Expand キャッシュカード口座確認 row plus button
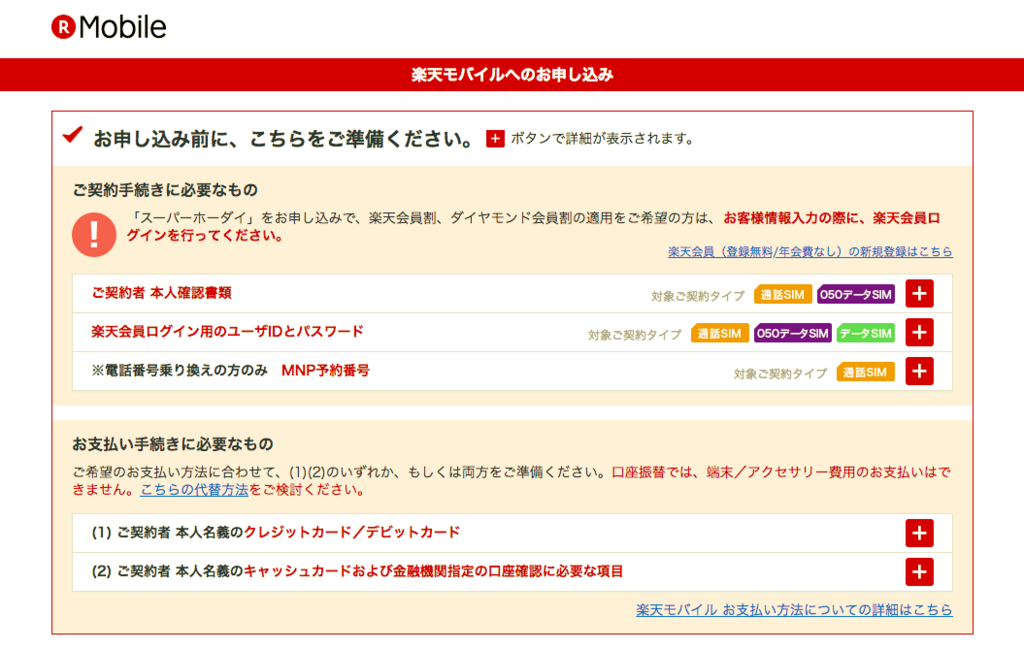 (x=919, y=572)
